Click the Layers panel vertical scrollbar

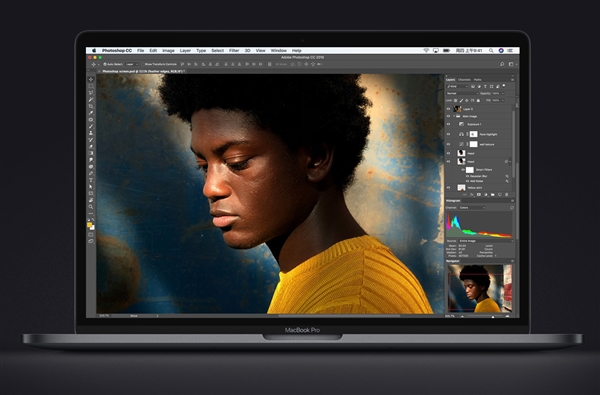coord(514,144)
